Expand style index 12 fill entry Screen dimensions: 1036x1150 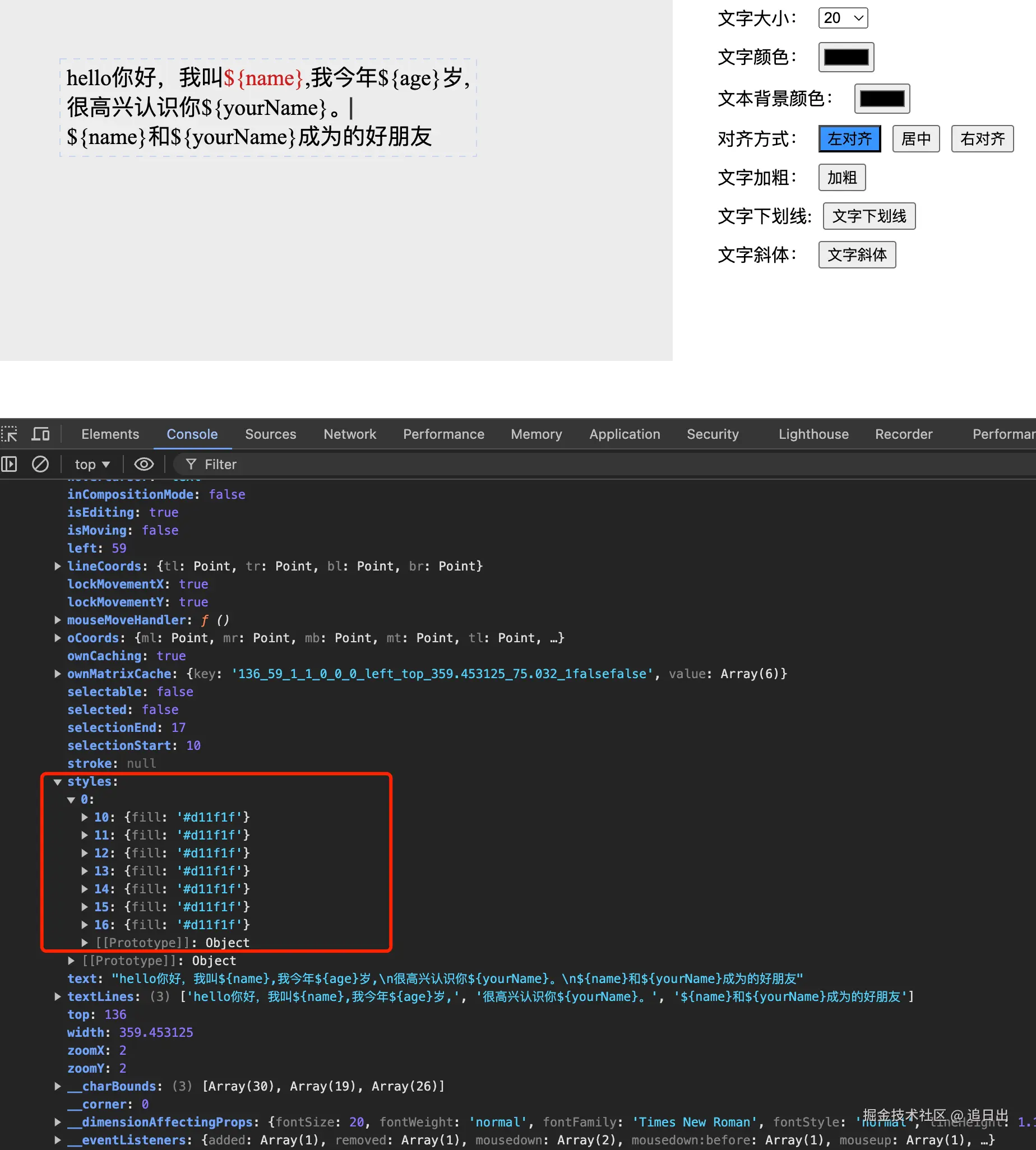(85, 854)
